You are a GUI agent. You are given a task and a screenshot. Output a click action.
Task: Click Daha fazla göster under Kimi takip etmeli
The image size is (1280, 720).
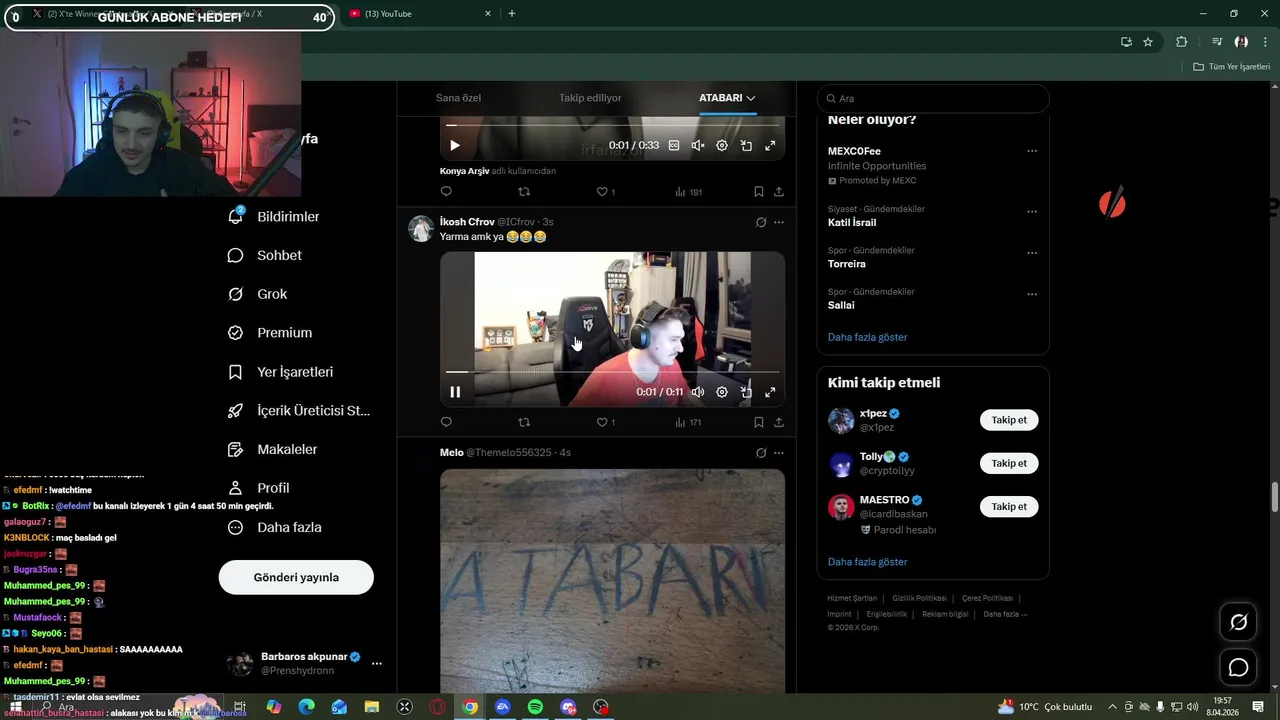867,562
